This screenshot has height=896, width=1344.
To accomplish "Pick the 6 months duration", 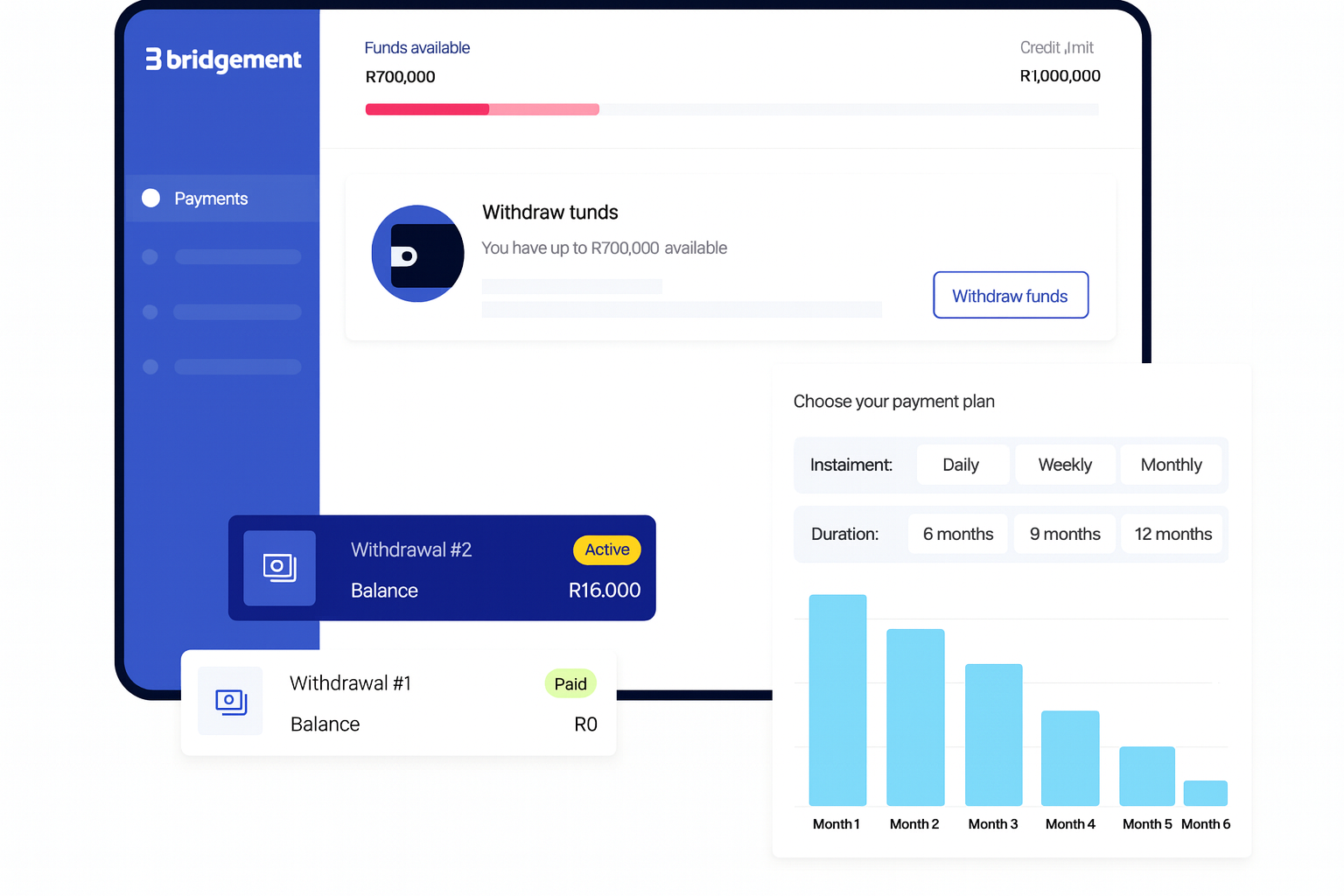I will coord(958,534).
